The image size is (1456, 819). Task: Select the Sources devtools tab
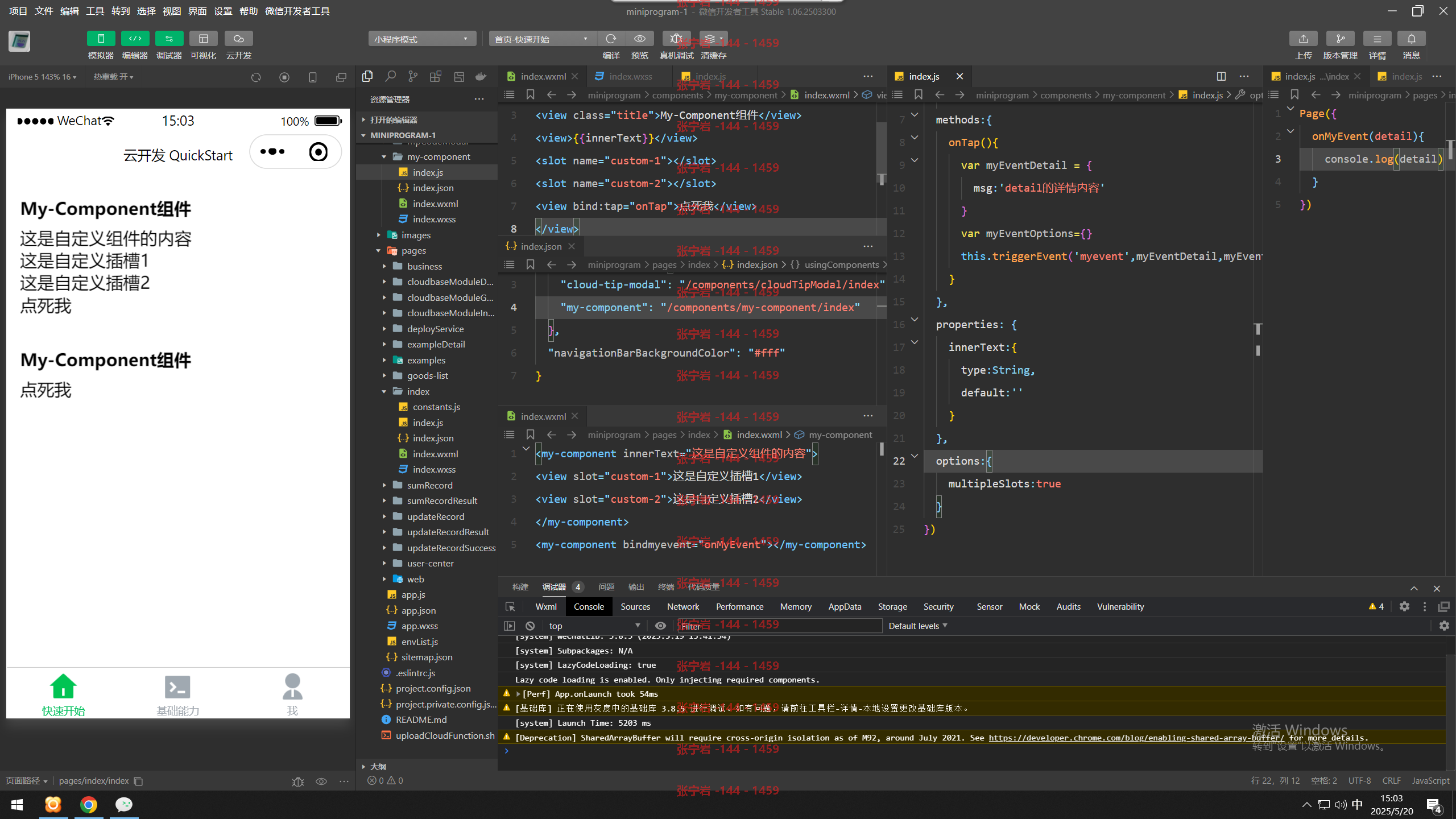coord(635,606)
